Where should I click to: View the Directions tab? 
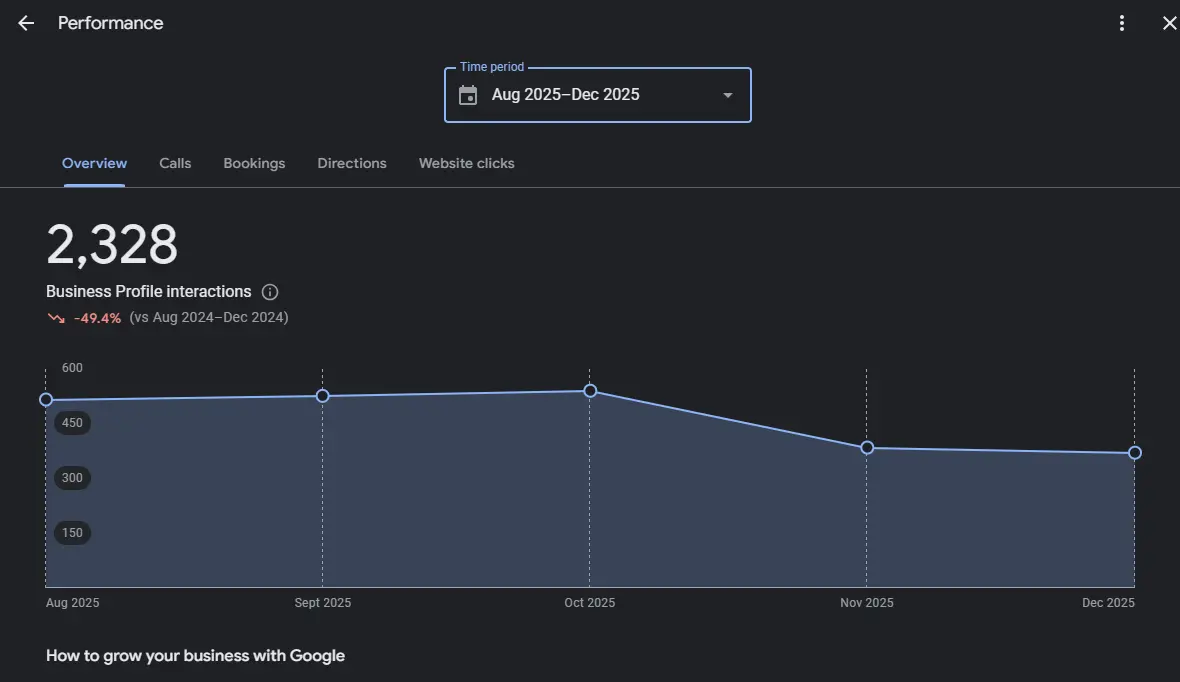[x=352, y=163]
